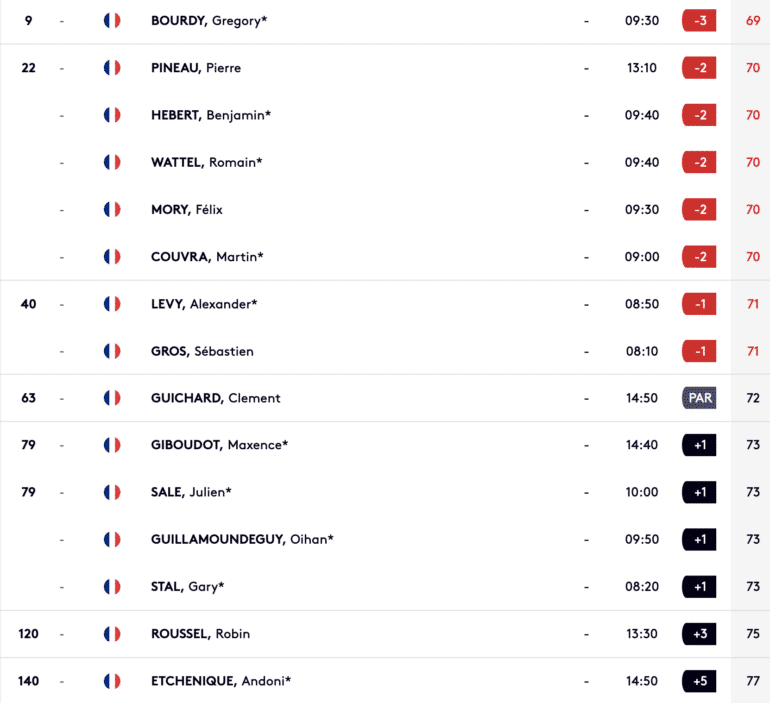The width and height of the screenshot is (770, 703).
Task: Open player profile WATTEL, Romain
Action: [207, 162]
